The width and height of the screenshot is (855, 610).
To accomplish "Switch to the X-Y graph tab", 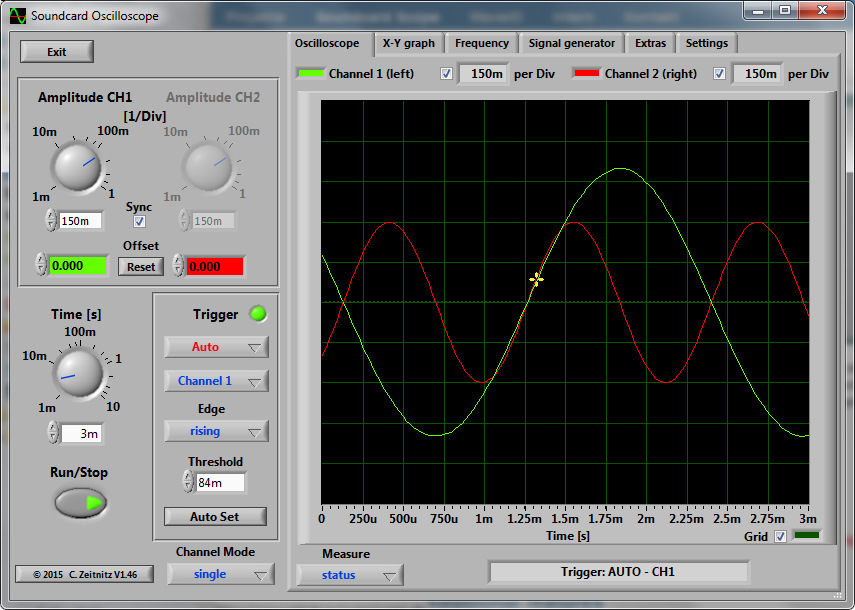I will pyautogui.click(x=408, y=43).
